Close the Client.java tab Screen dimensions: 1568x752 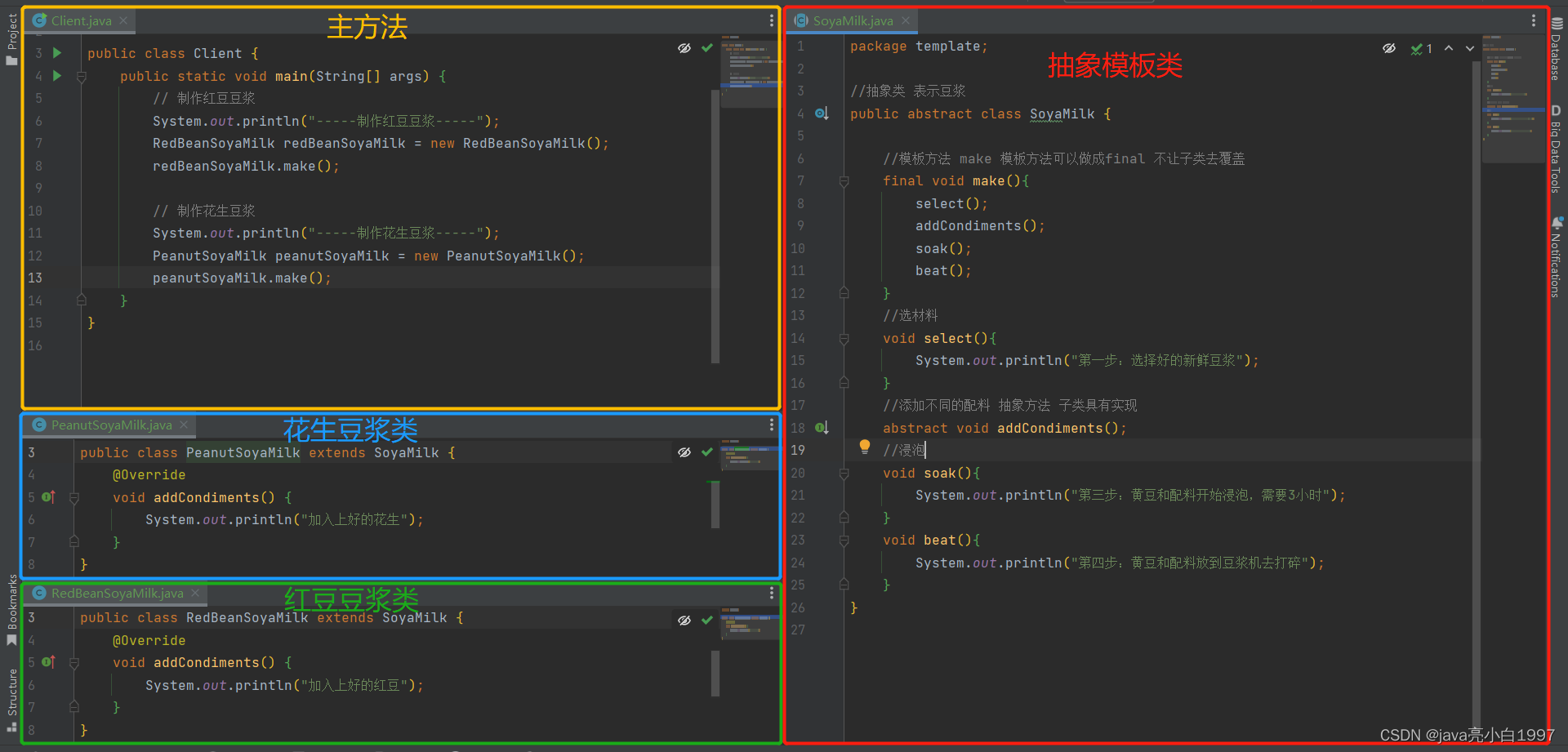click(123, 20)
